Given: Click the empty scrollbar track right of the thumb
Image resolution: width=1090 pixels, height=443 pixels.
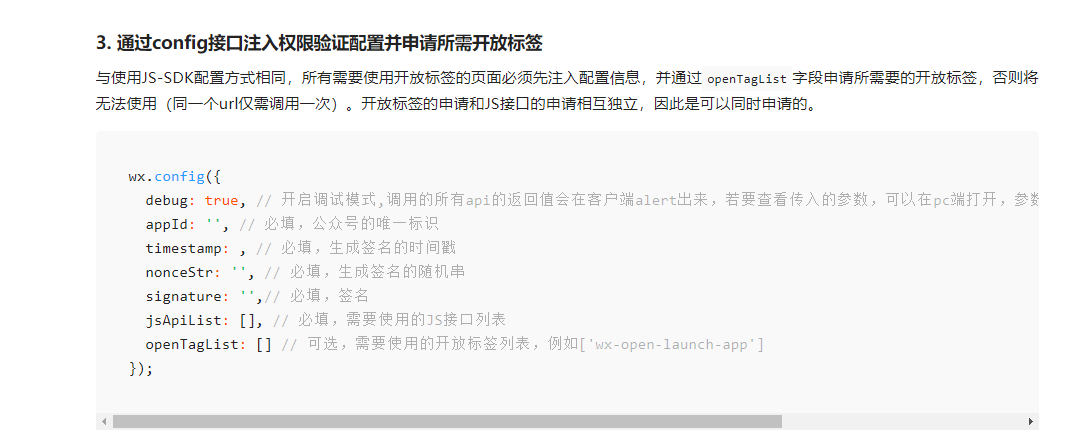Looking at the screenshot, I should [903, 421].
